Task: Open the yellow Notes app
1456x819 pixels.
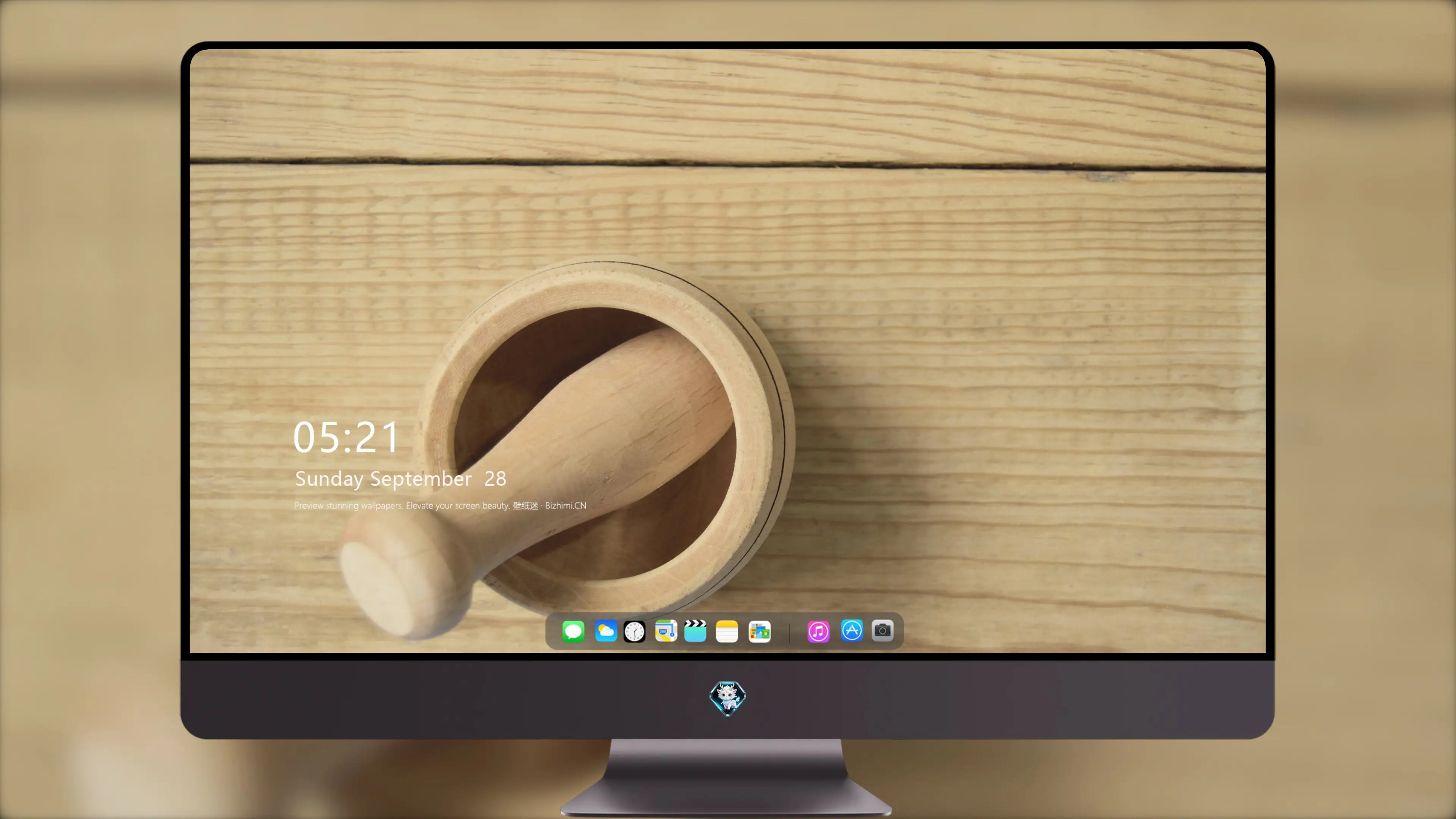Action: point(727,631)
